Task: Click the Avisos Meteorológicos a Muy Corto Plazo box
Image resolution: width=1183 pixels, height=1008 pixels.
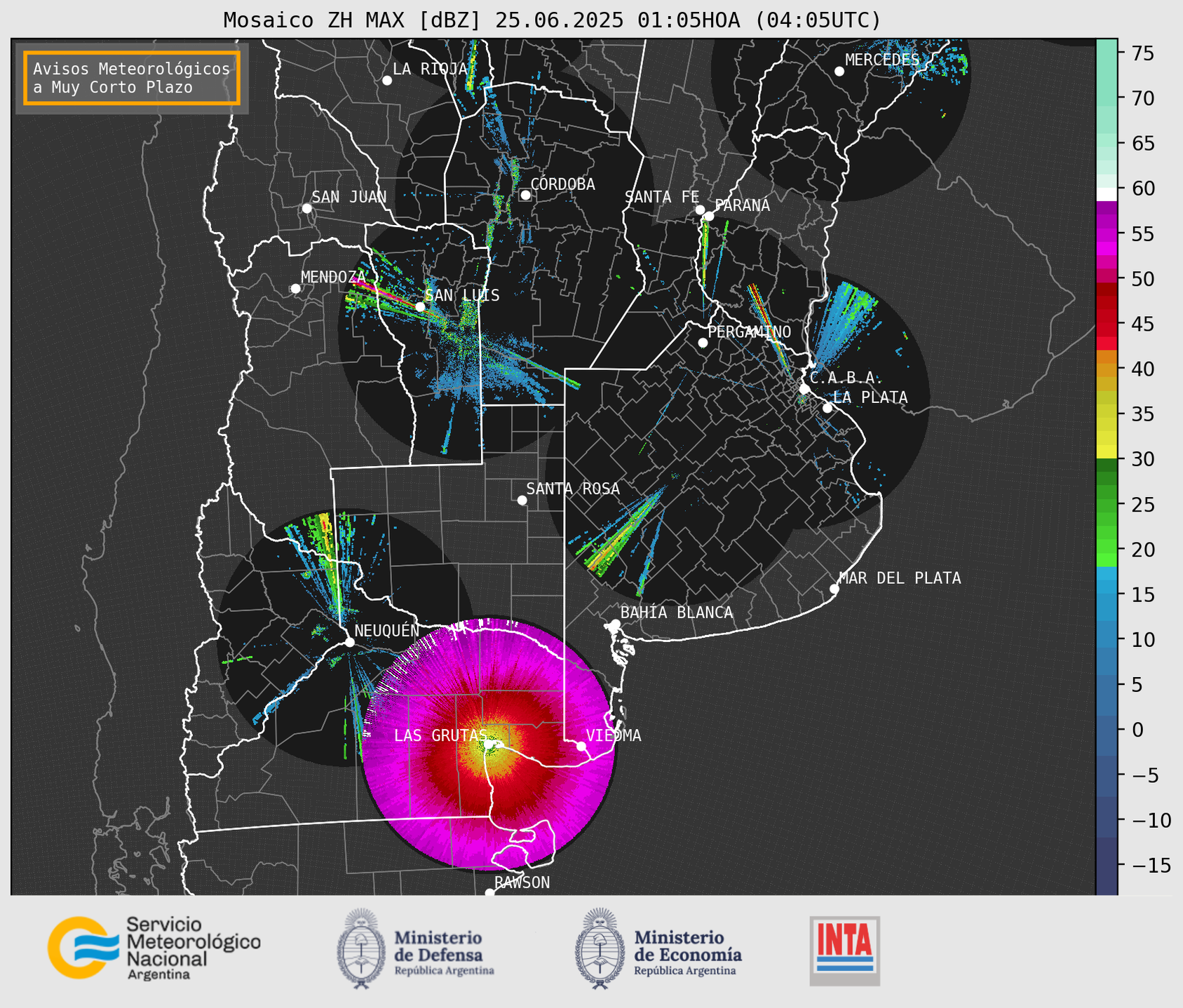Action: tap(132, 78)
